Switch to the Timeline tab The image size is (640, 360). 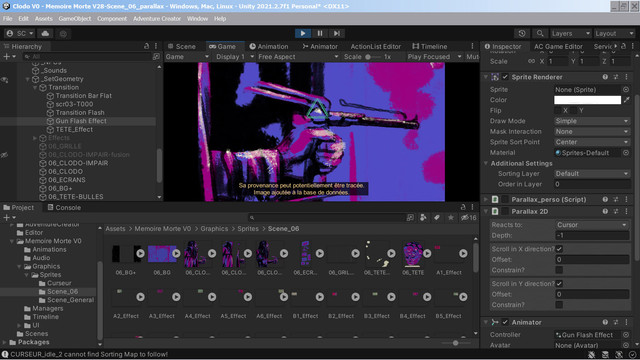click(x=430, y=47)
